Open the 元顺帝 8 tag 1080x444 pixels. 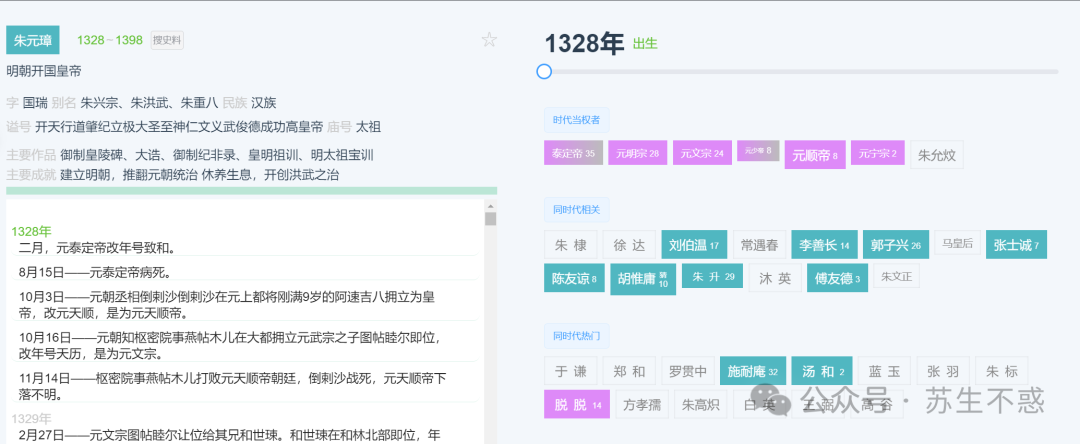click(815, 155)
